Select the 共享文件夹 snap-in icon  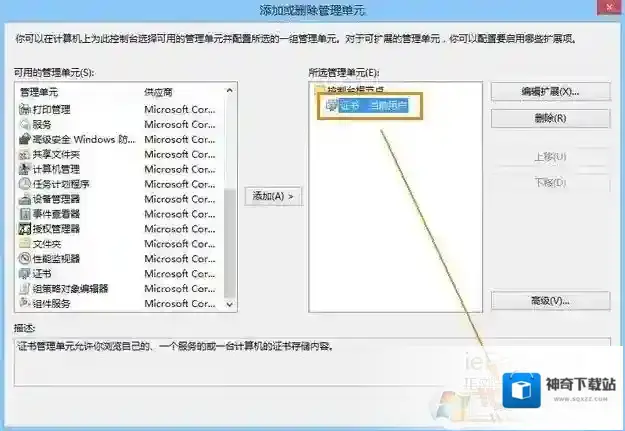click(x=25, y=154)
